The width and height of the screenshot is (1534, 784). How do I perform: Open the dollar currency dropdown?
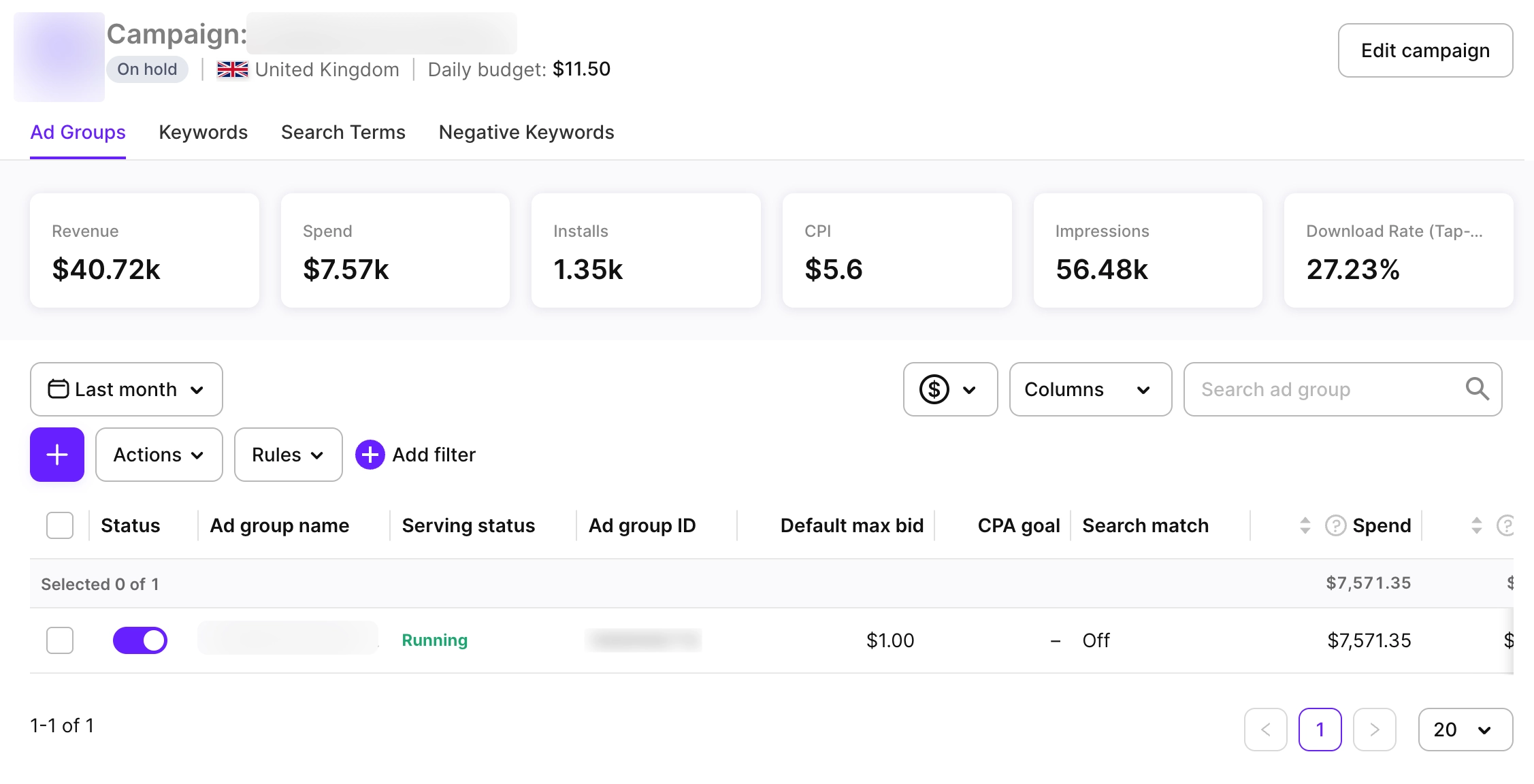point(950,389)
